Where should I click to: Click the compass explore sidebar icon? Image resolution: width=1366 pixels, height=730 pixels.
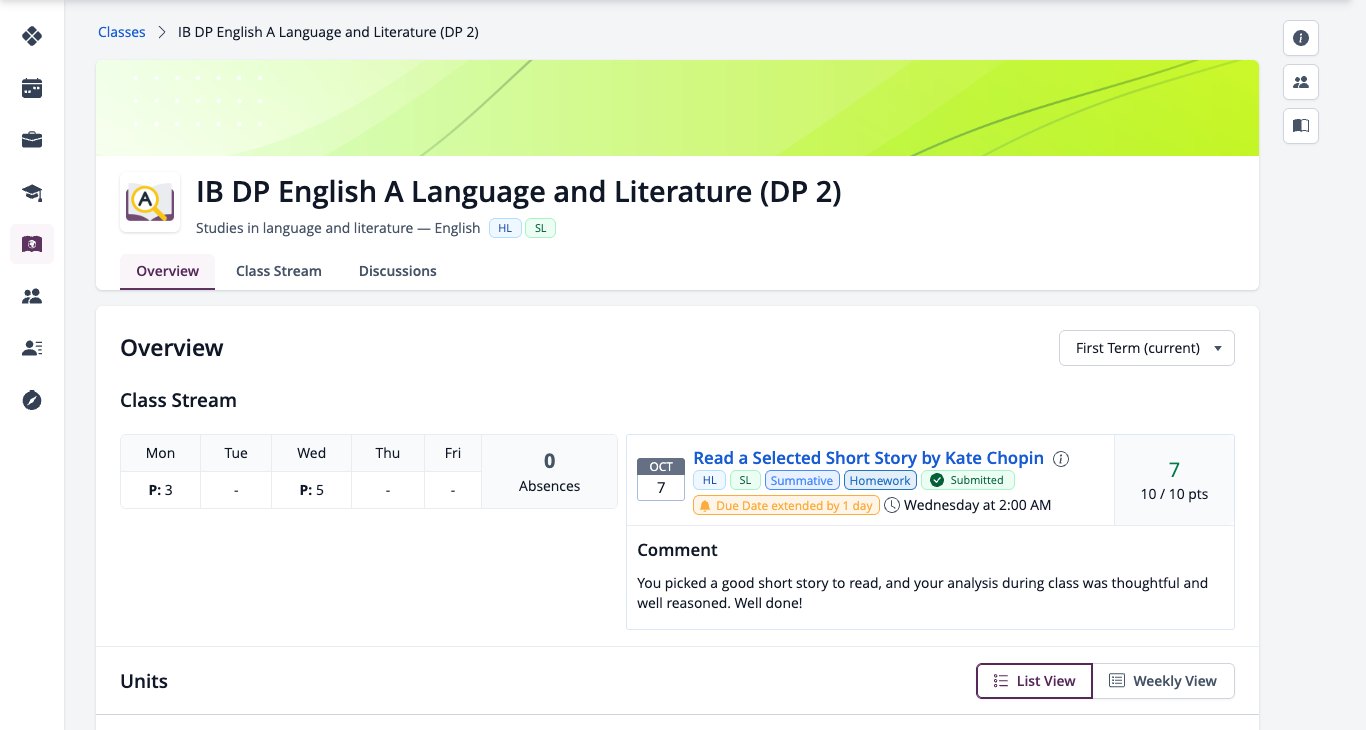(x=32, y=400)
